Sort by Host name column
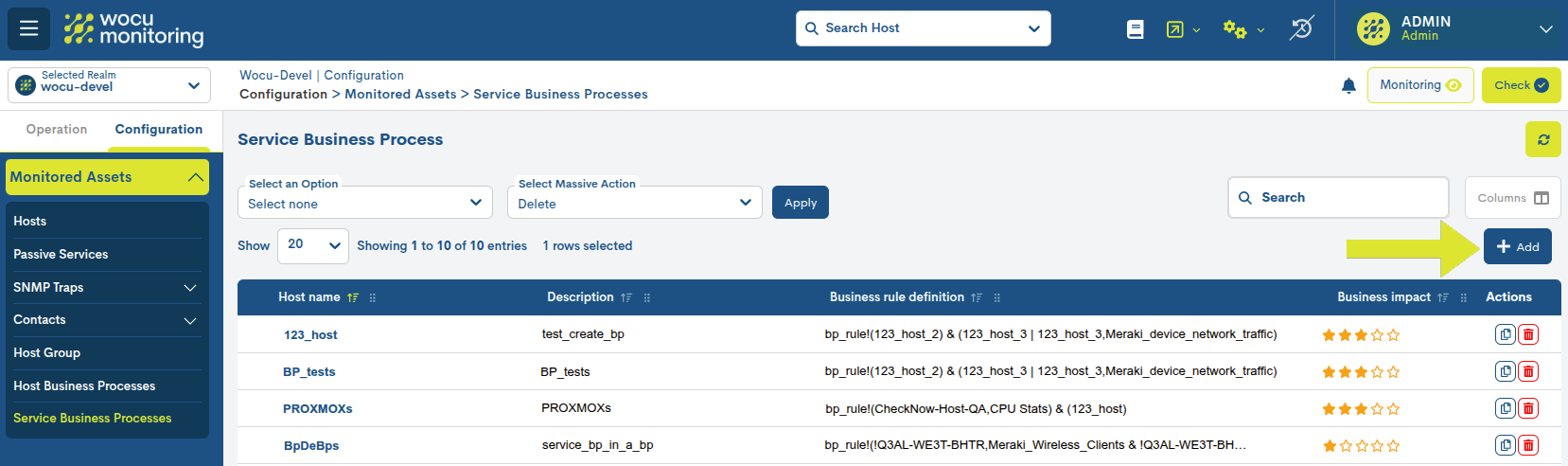This screenshot has height=466, width=1568. tap(353, 297)
